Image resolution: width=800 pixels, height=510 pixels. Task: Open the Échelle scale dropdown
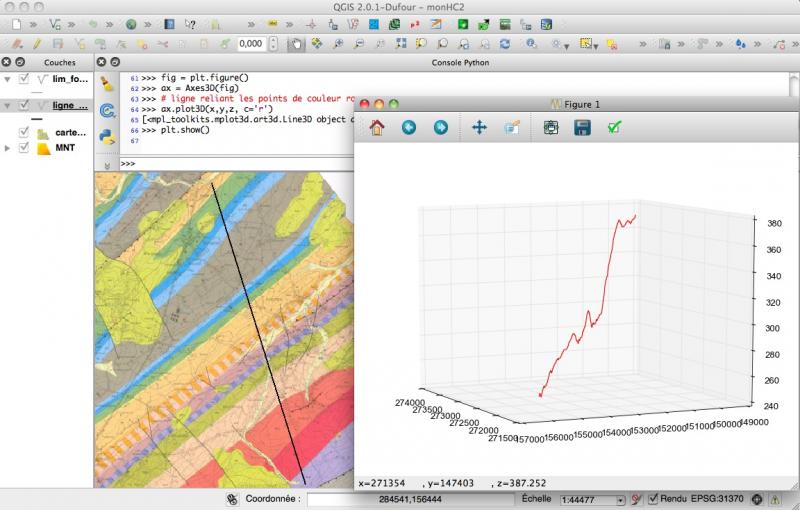621,498
